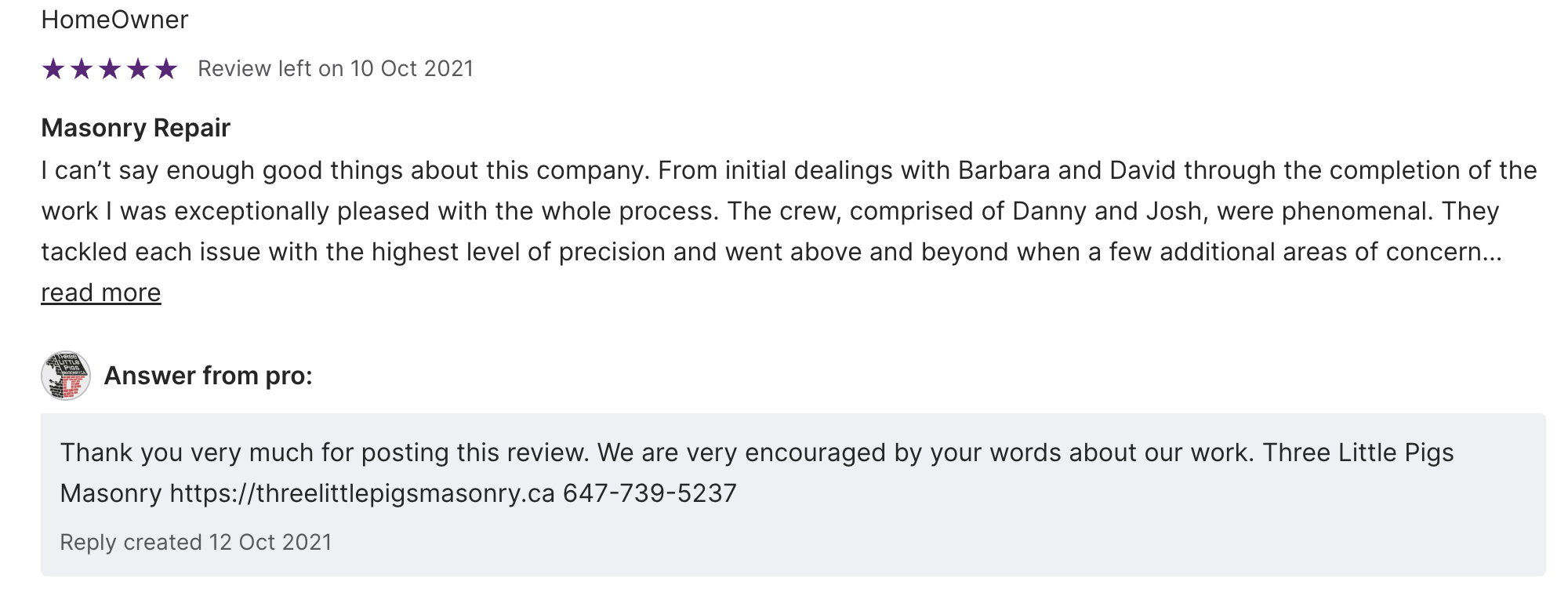The image size is (1568, 607).
Task: Click the fourth purple rating star
Action: (x=138, y=69)
